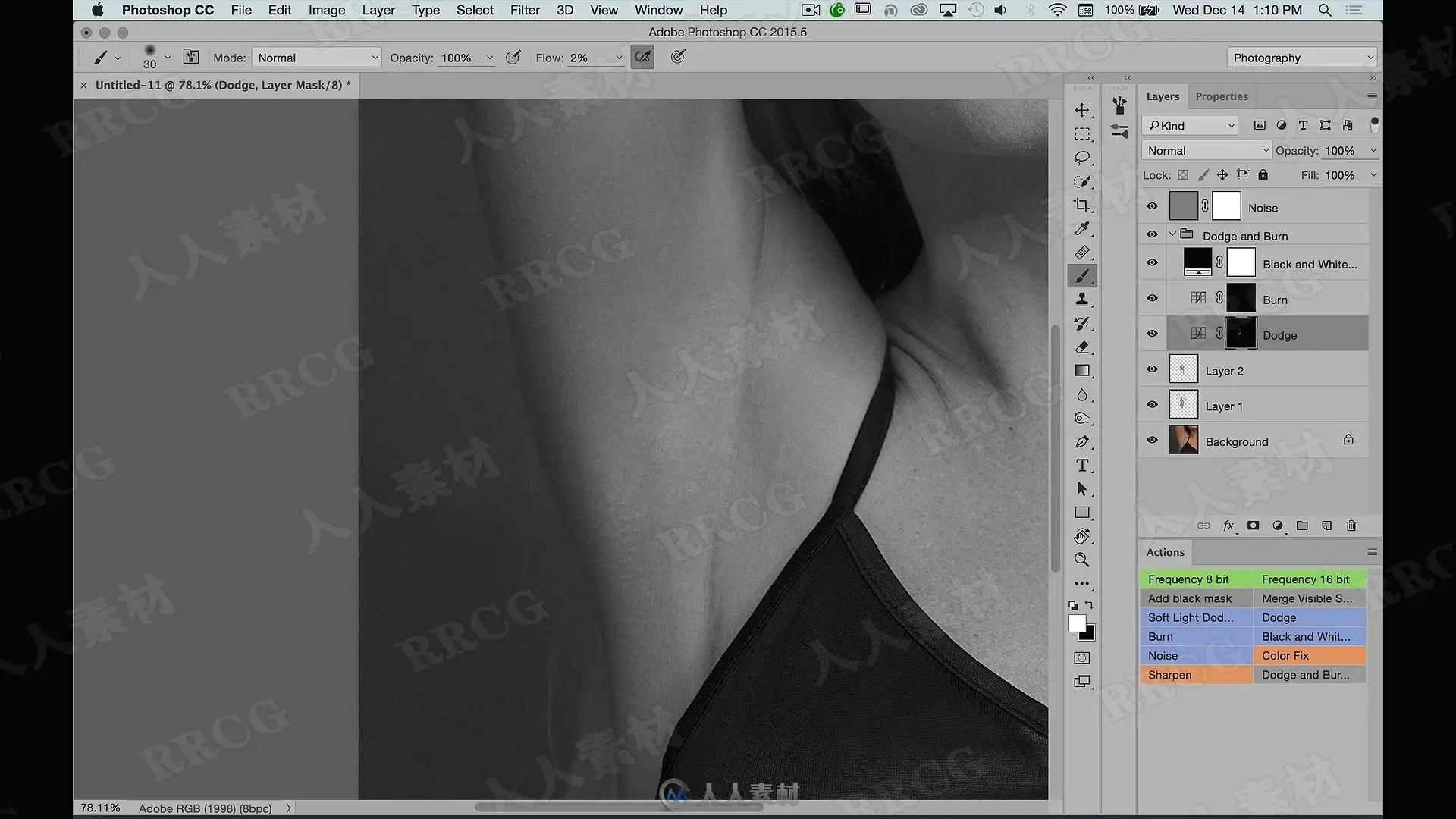
Task: Click the Delete layer trash icon
Action: [x=1351, y=526]
